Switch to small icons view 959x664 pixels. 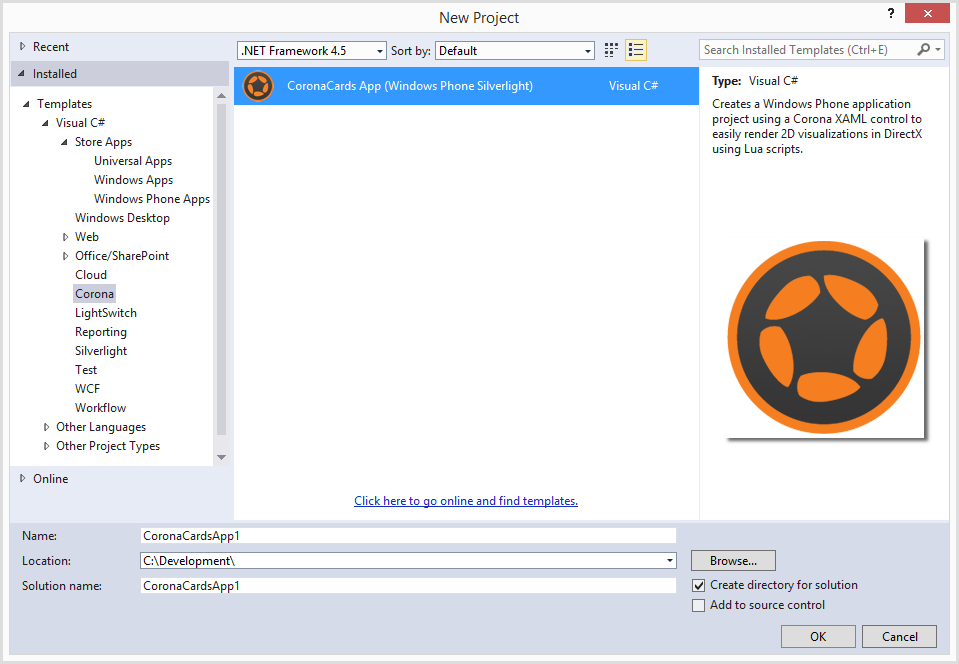(610, 50)
